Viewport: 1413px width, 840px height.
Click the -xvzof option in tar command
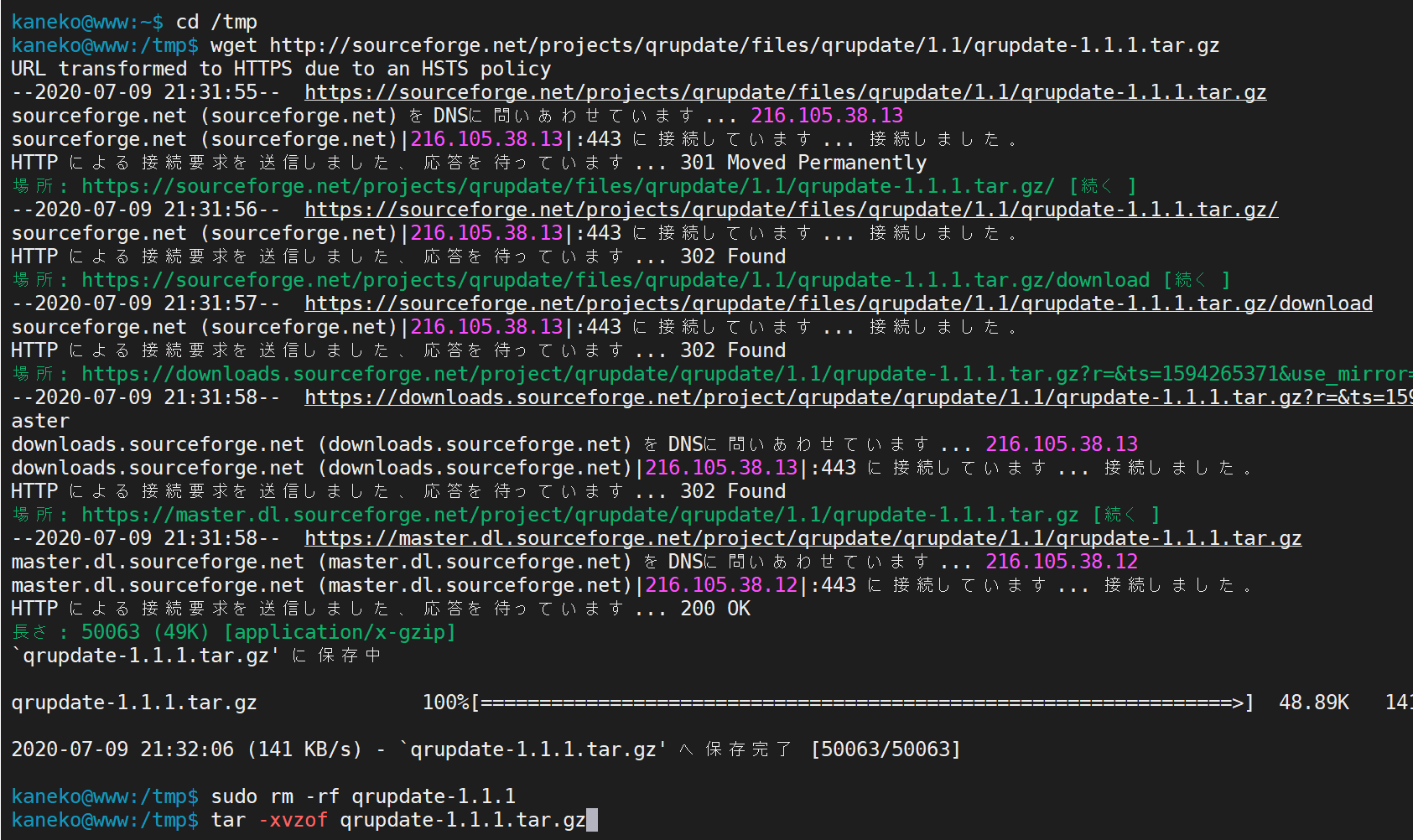pos(293,820)
